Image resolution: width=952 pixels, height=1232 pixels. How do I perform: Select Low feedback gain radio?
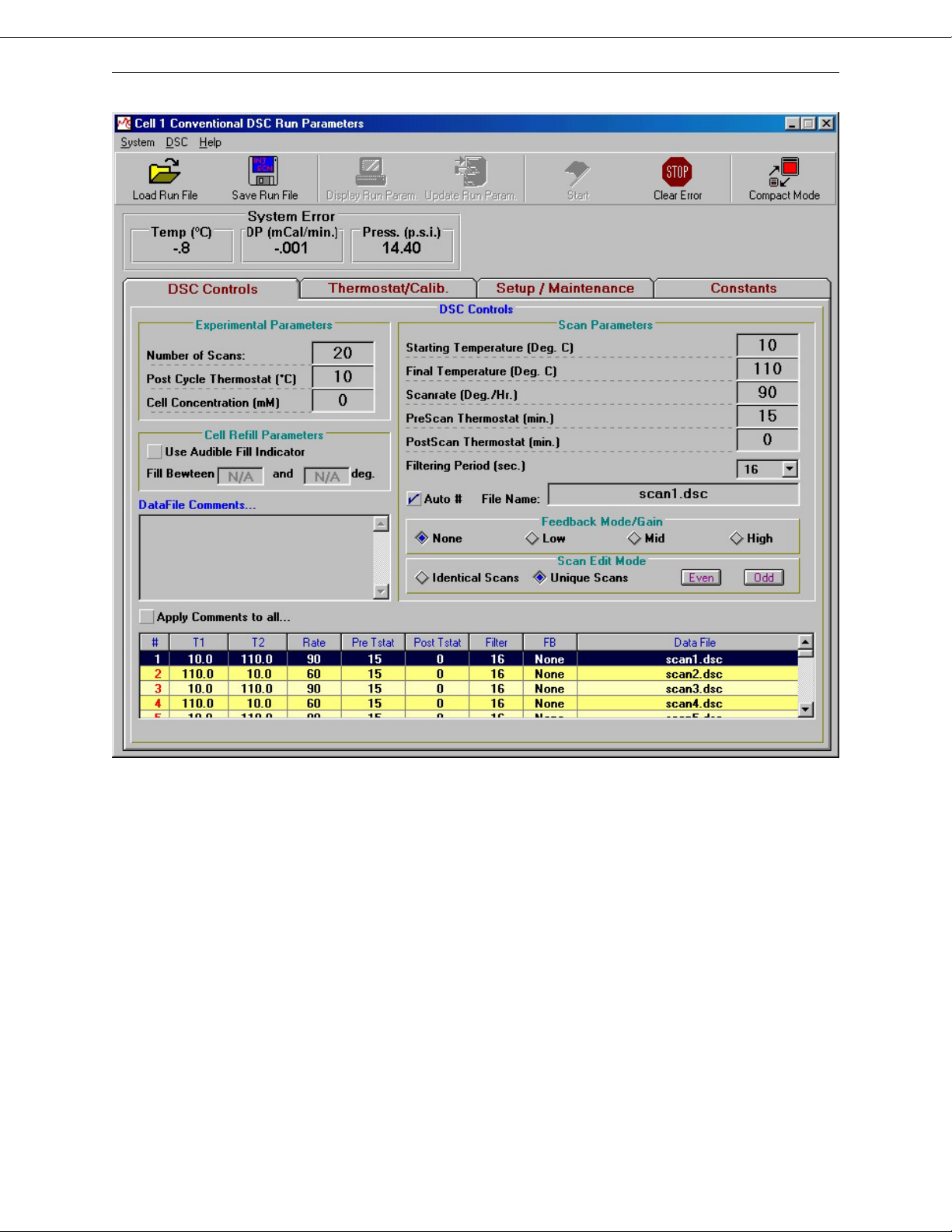pyautogui.click(x=532, y=538)
